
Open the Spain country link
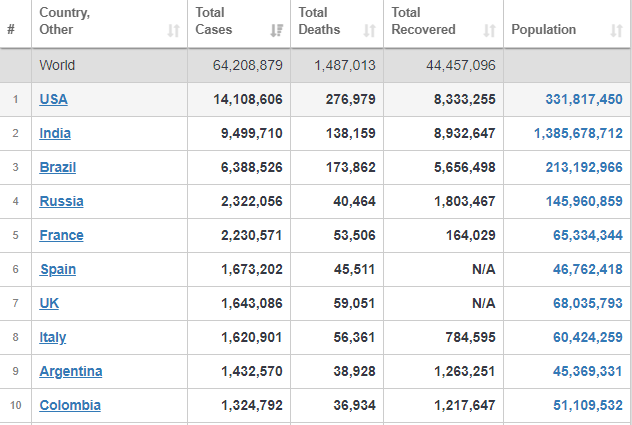click(x=58, y=269)
